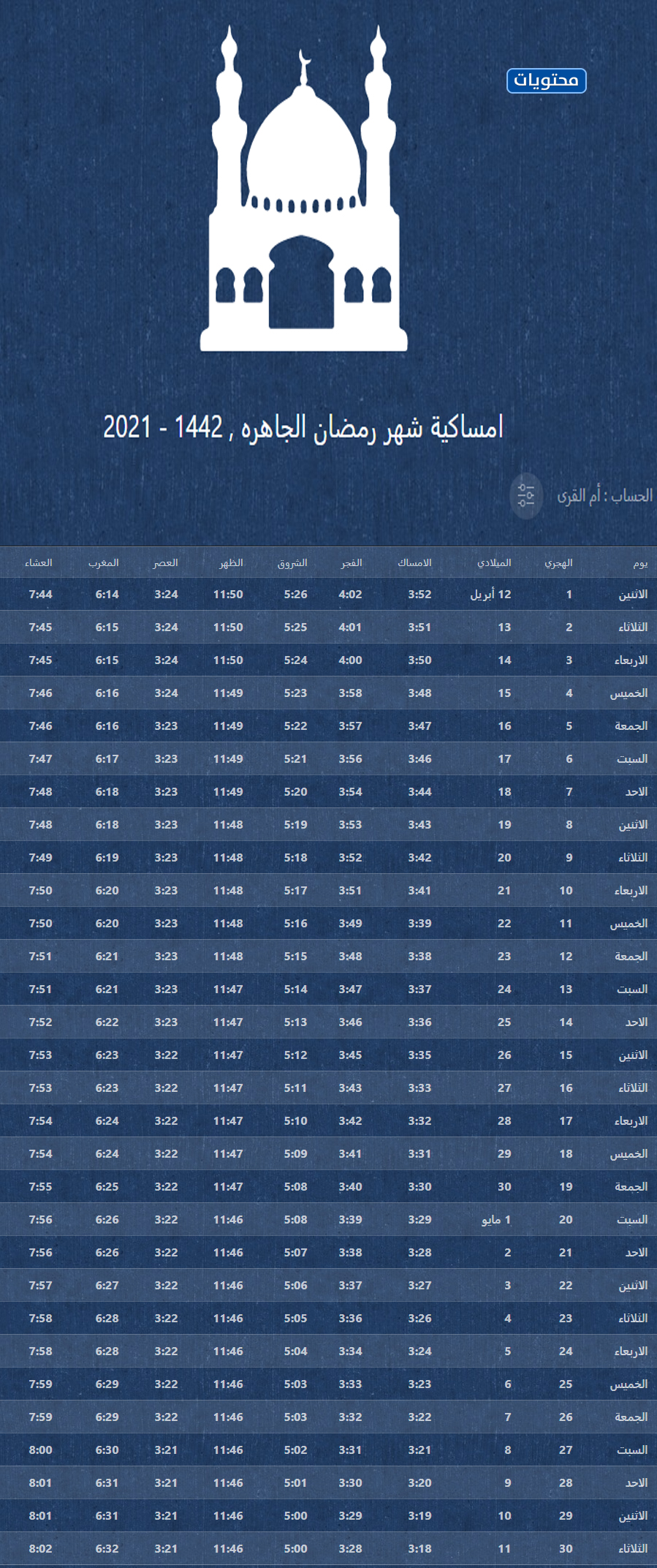Click Imsak time 3:19
This screenshot has width=657, height=1568.
click(419, 1516)
